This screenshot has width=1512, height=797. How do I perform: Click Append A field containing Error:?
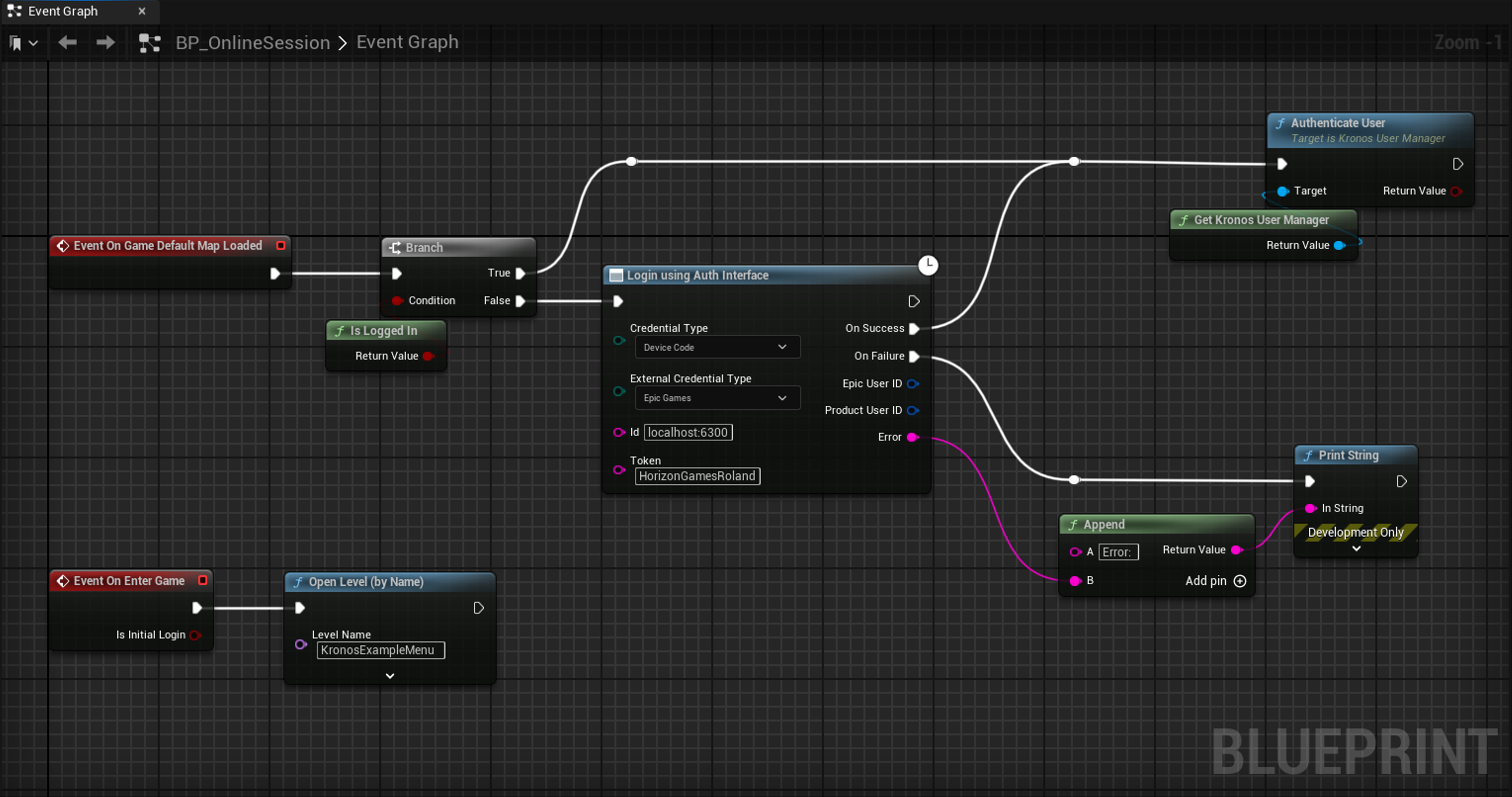click(1118, 552)
